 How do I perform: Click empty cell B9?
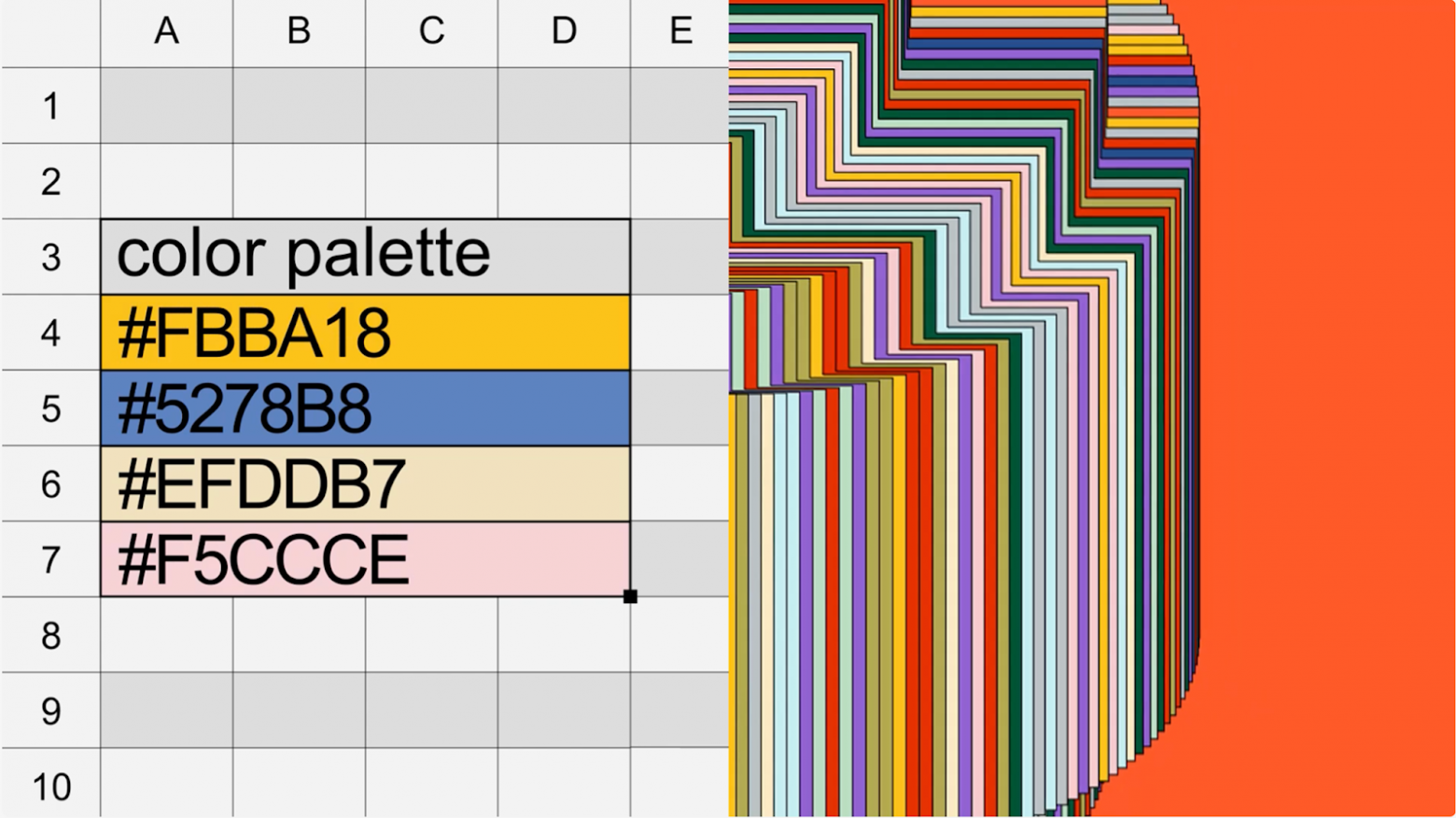coord(299,711)
